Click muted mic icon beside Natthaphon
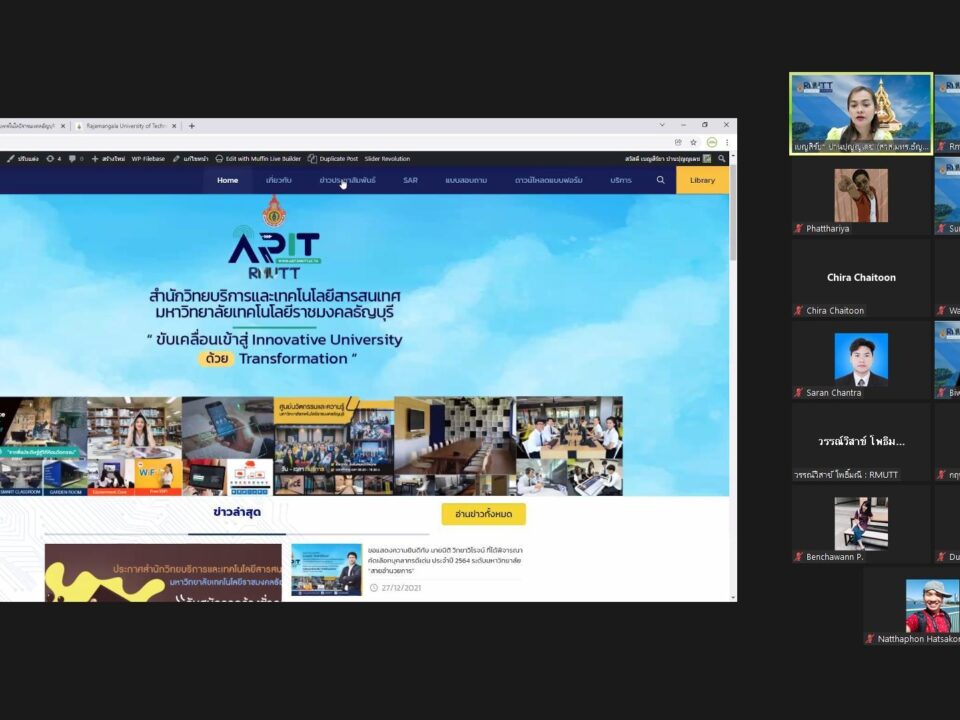The height and width of the screenshot is (720, 960). (x=870, y=639)
